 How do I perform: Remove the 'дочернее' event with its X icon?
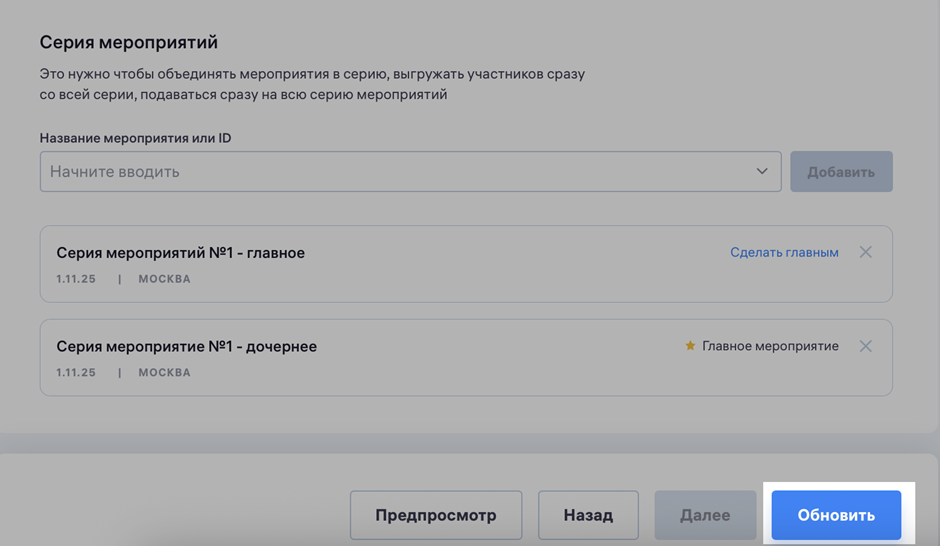coord(865,346)
